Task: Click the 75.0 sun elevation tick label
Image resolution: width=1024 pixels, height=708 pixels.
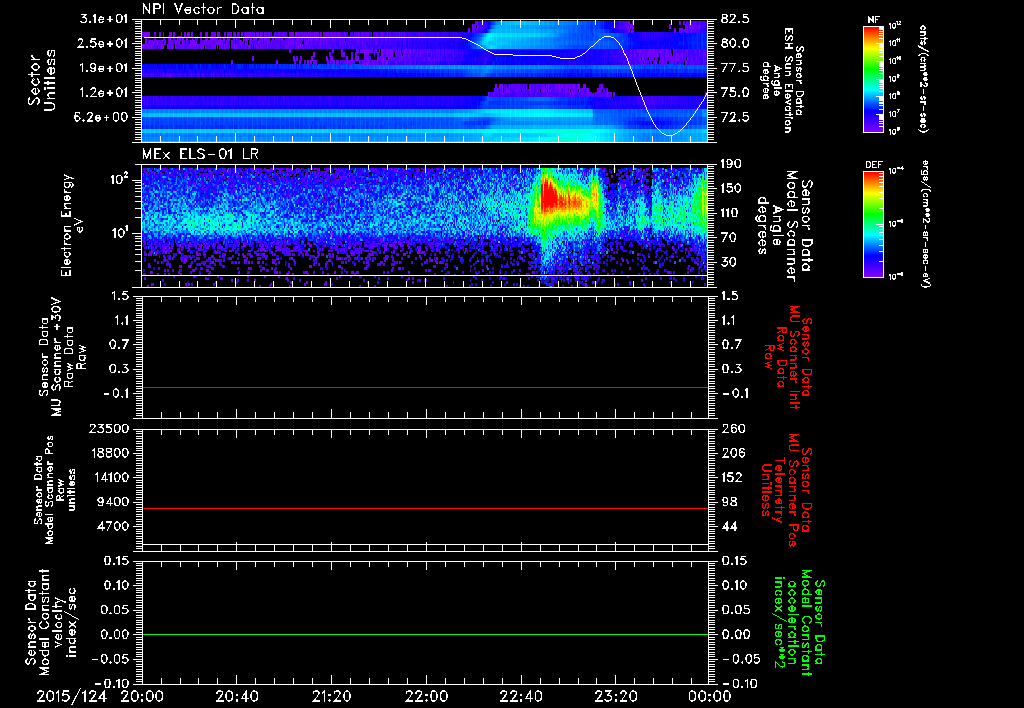Action: click(735, 93)
